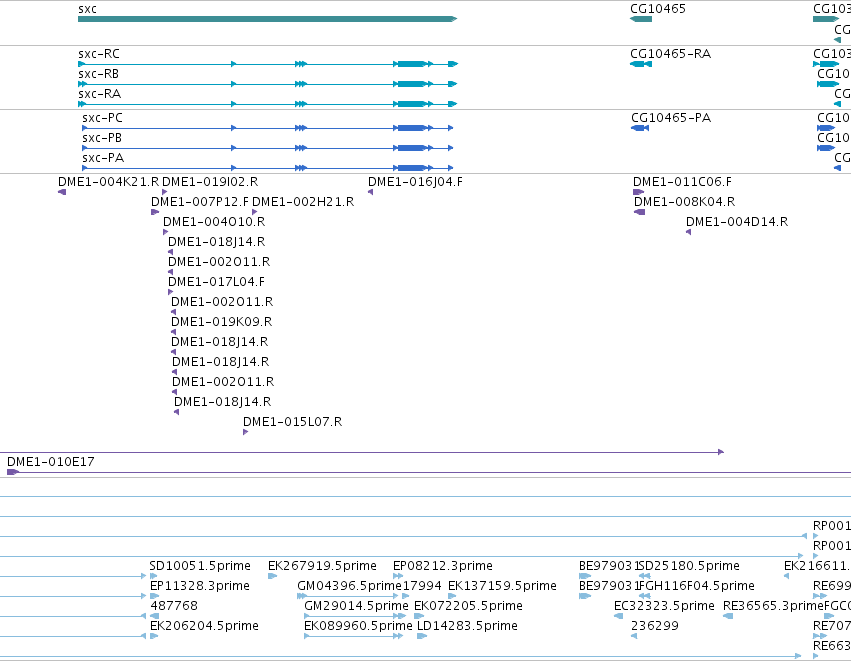Select the sxc-RC transcript label

click(99, 54)
